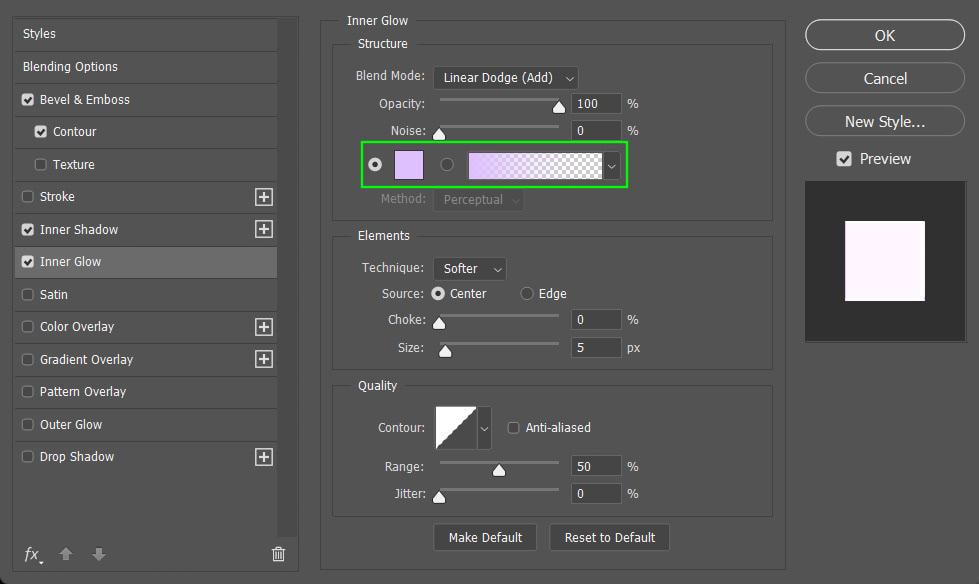Image resolution: width=979 pixels, height=584 pixels.
Task: Confirm with the OK button
Action: tap(885, 35)
